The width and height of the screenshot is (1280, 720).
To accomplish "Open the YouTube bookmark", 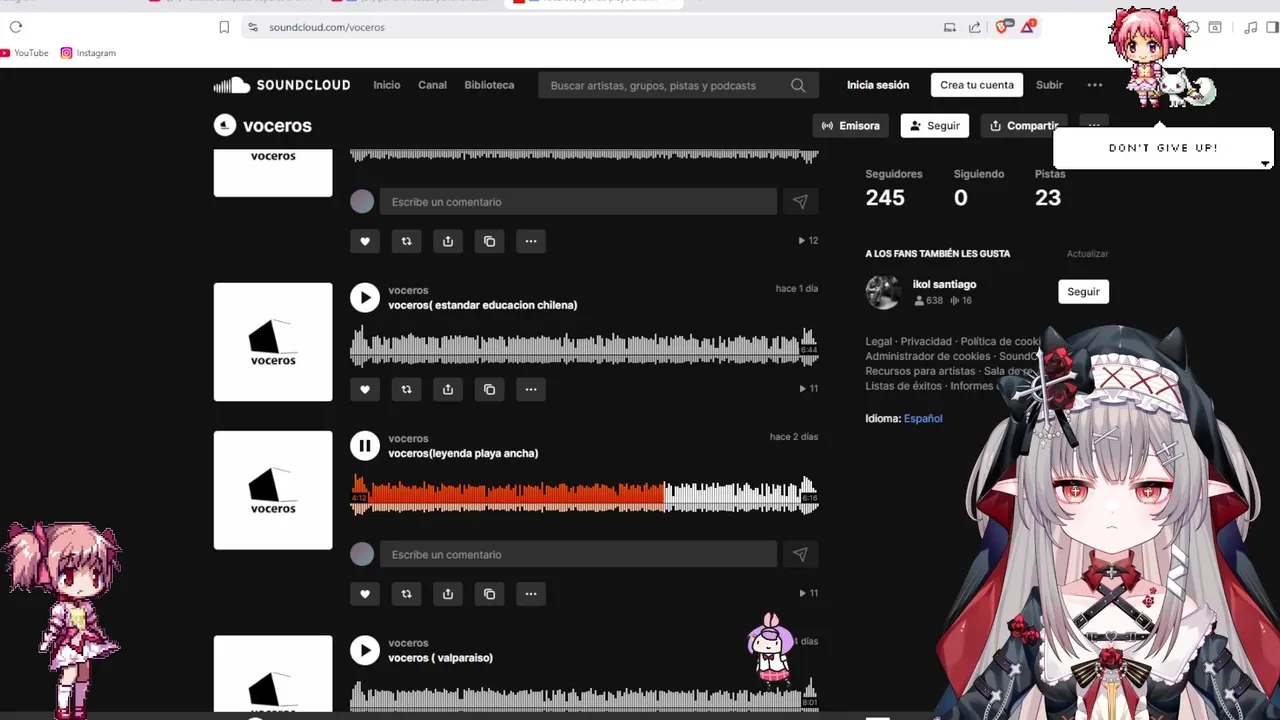I will [x=24, y=53].
